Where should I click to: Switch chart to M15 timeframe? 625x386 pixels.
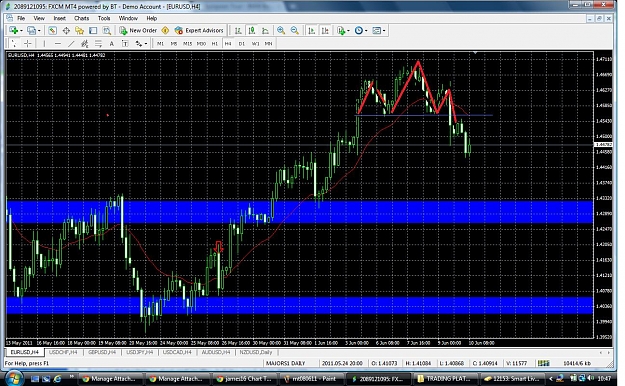(187, 43)
